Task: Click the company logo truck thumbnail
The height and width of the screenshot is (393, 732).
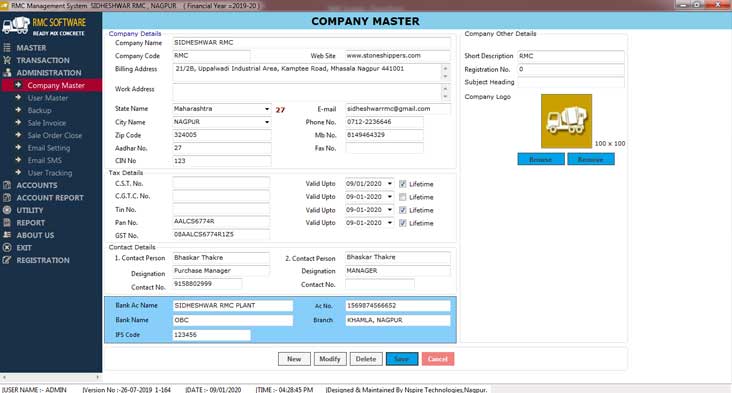Action: click(x=566, y=121)
